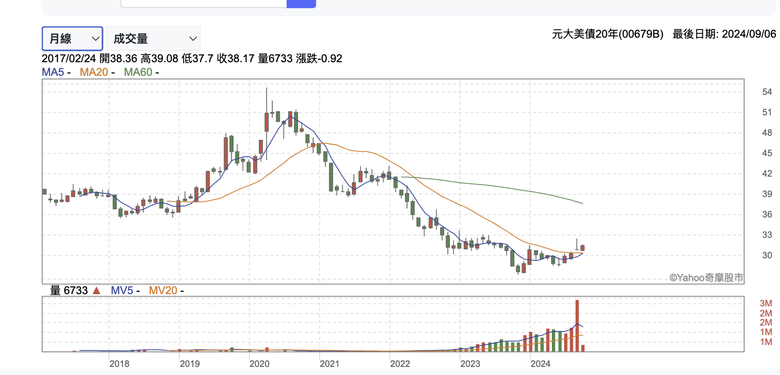Click the 2021 label on the time axis
The width and height of the screenshot is (780, 375).
[x=329, y=364]
